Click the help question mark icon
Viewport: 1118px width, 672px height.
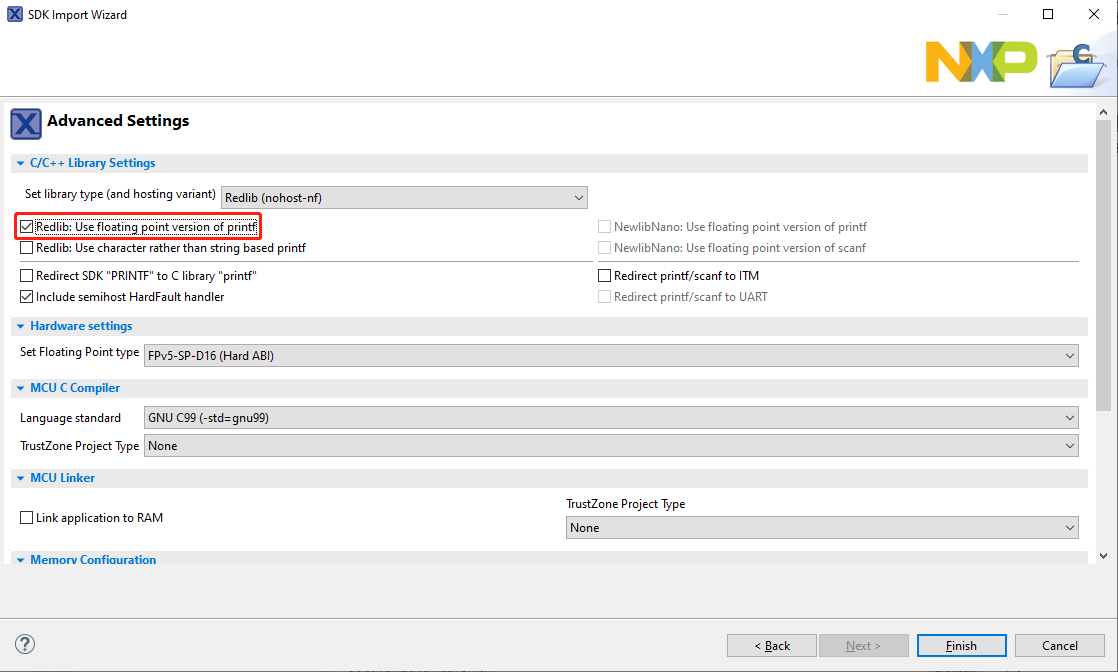coord(27,645)
